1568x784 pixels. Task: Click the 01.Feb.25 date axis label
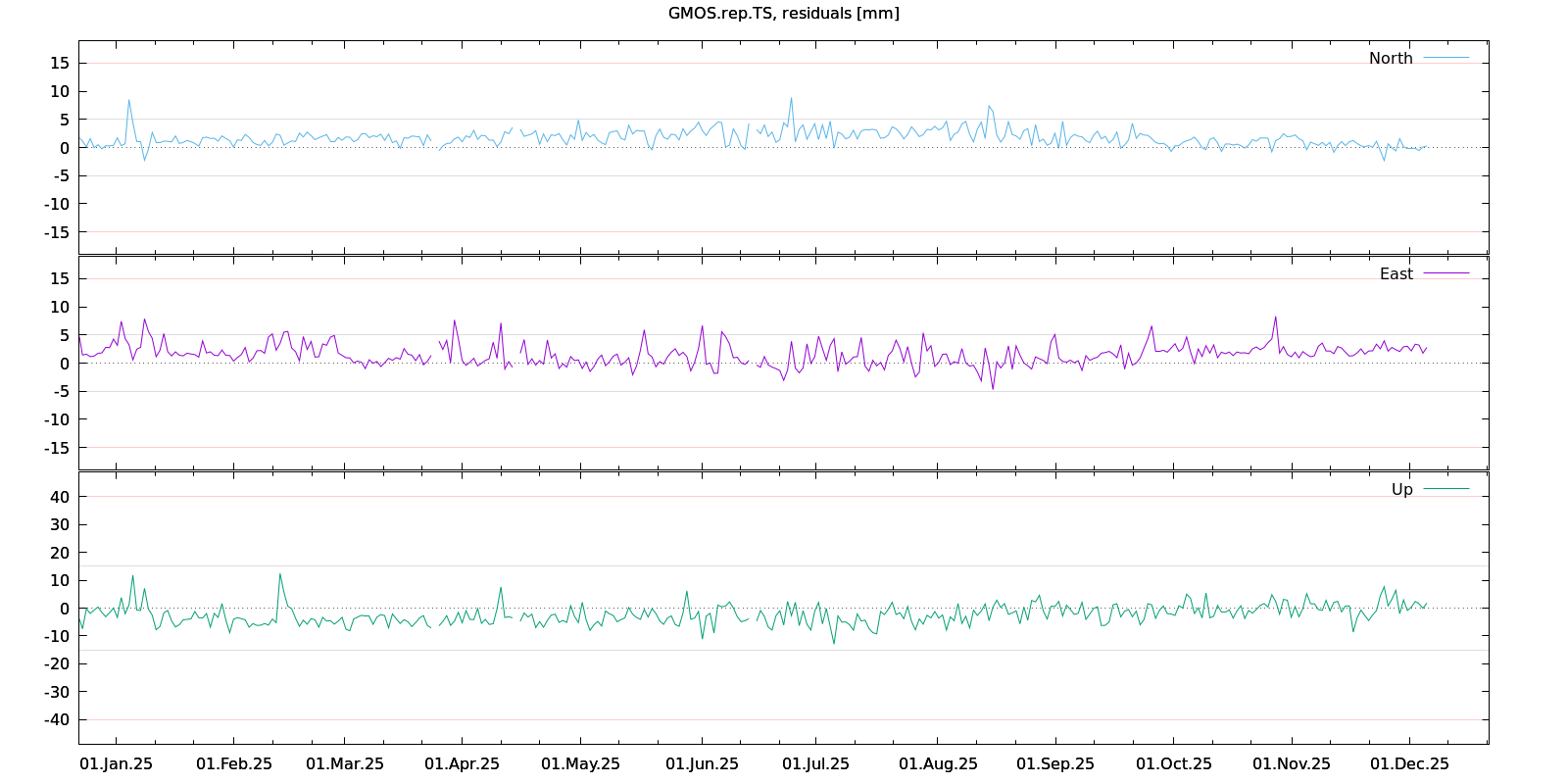point(233,764)
